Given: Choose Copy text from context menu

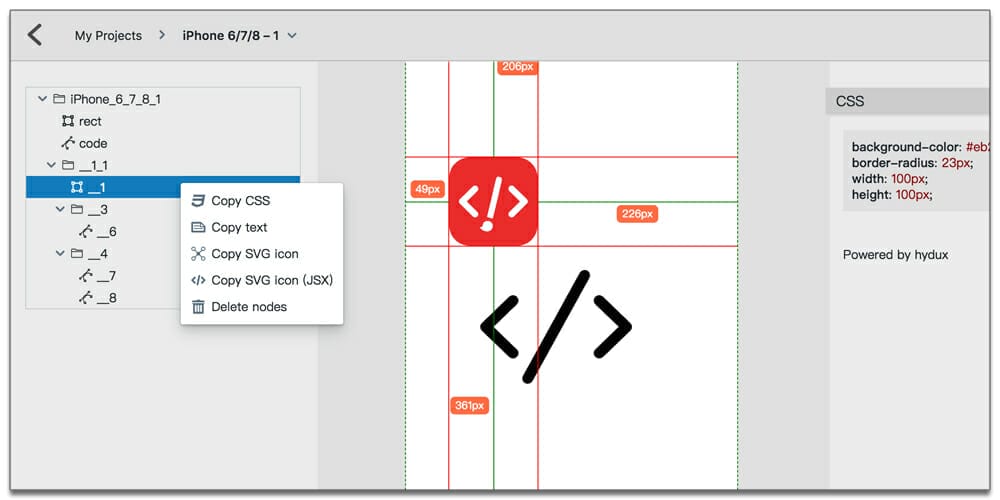Looking at the screenshot, I should pos(240,227).
